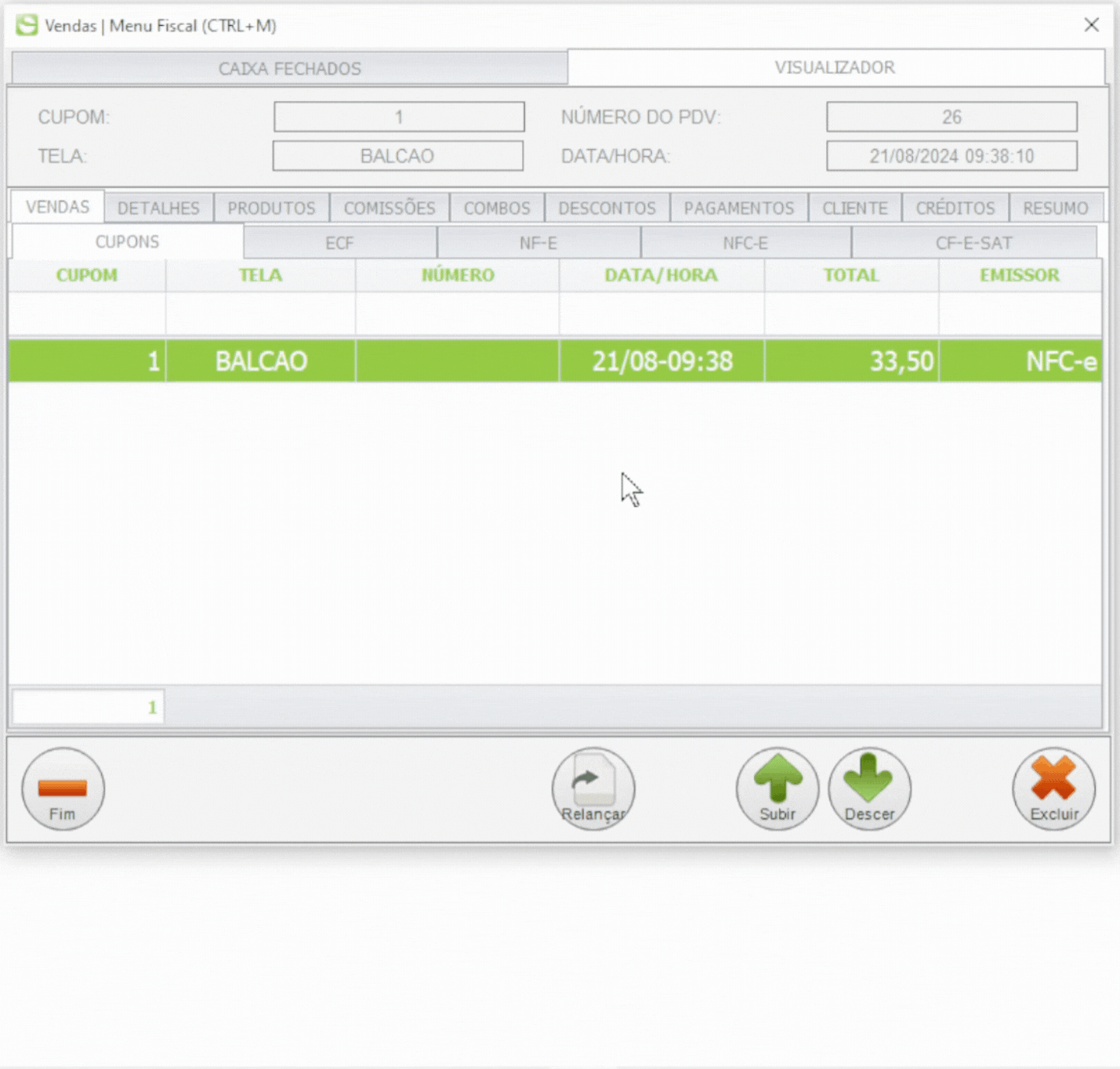
Task: Click the CUPOM number field
Action: click(399, 117)
